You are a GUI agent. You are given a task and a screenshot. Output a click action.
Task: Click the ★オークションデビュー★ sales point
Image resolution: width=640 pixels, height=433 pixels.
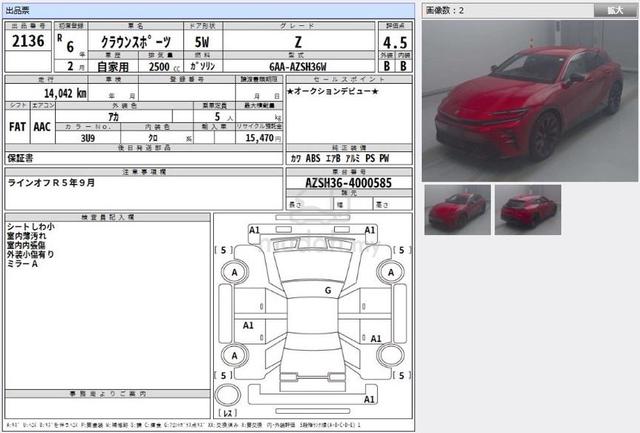coord(332,91)
